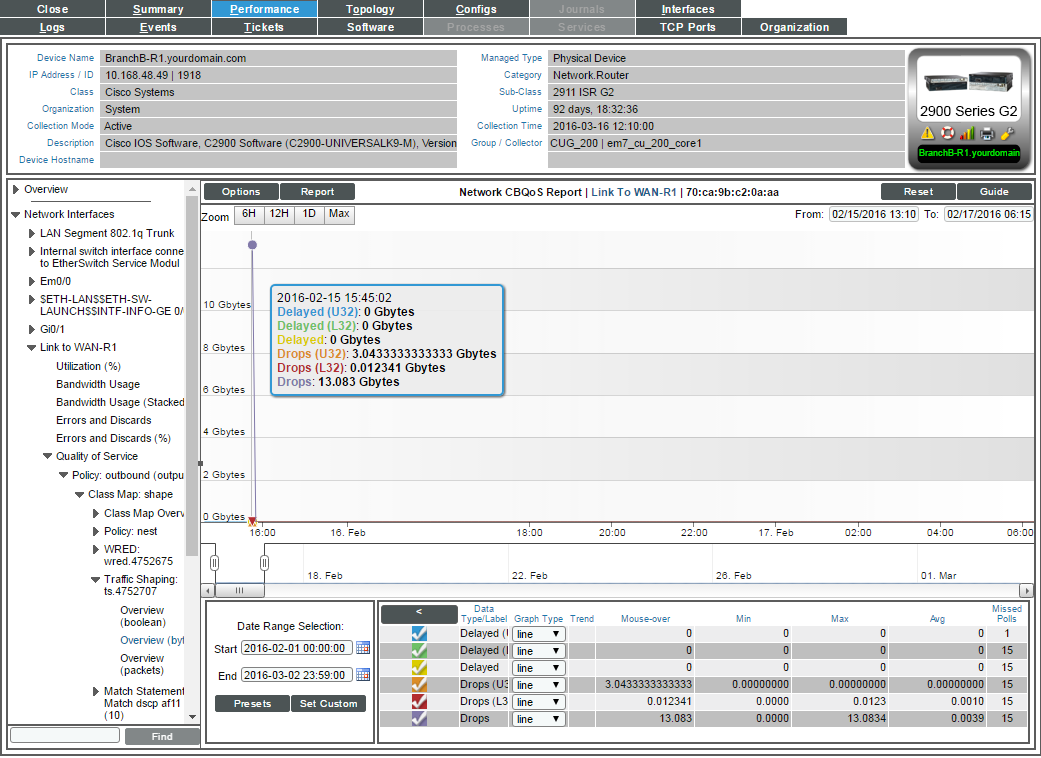The width and height of the screenshot is (1041, 758).
Task: Click the 2900 Series G2 router image
Action: (969, 82)
